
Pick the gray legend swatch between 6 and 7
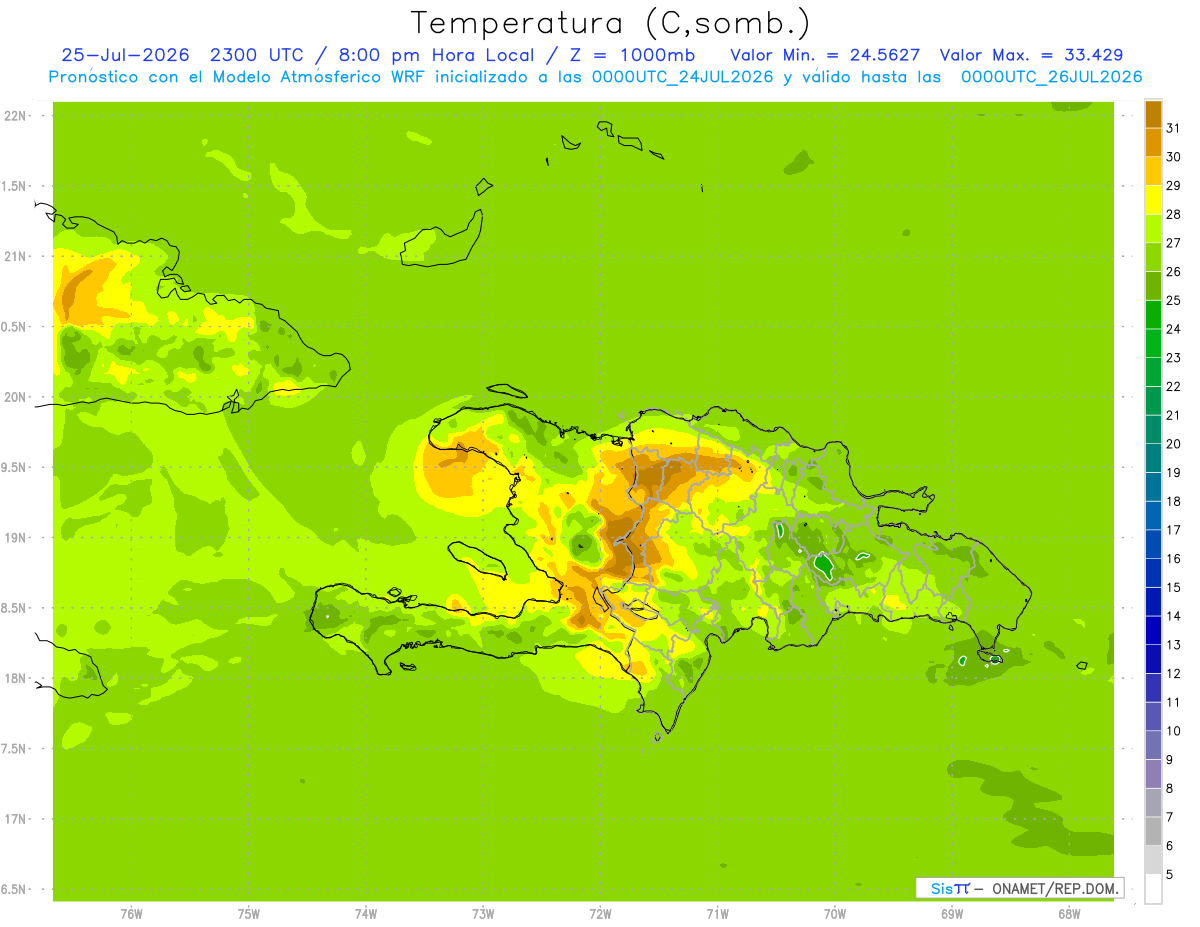point(1153,832)
